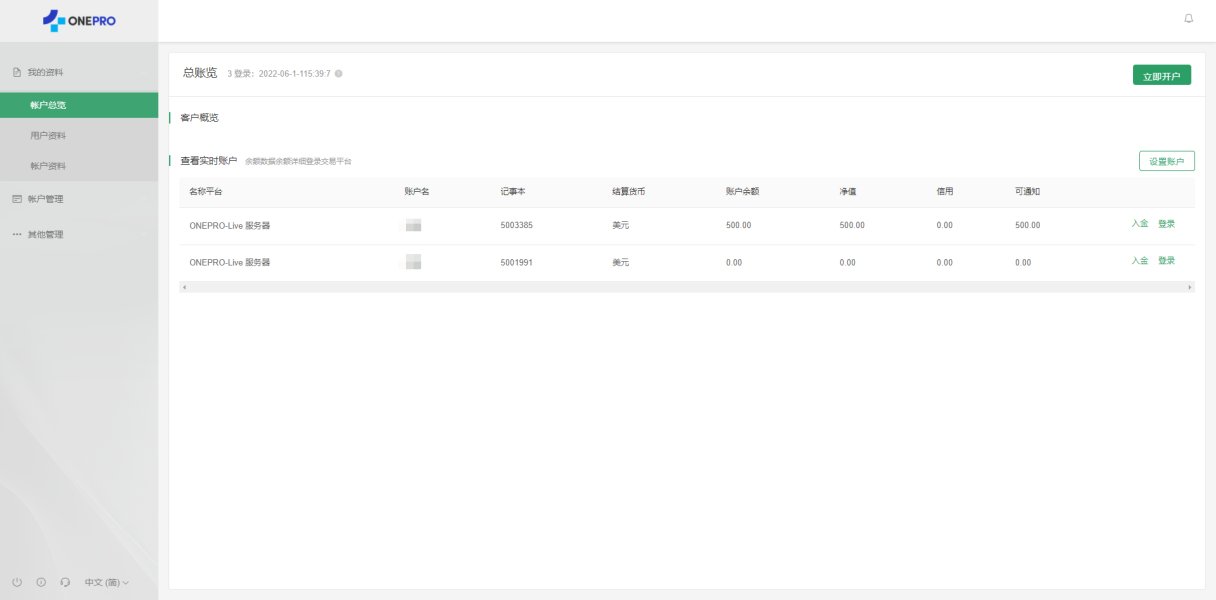Expand the 其他管理 menu section
This screenshot has width=1216, height=600.
[79, 234]
